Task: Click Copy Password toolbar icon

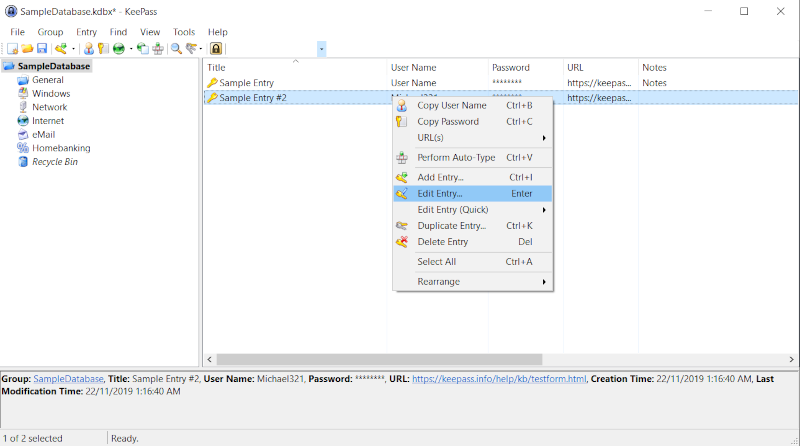Action: click(x=103, y=49)
